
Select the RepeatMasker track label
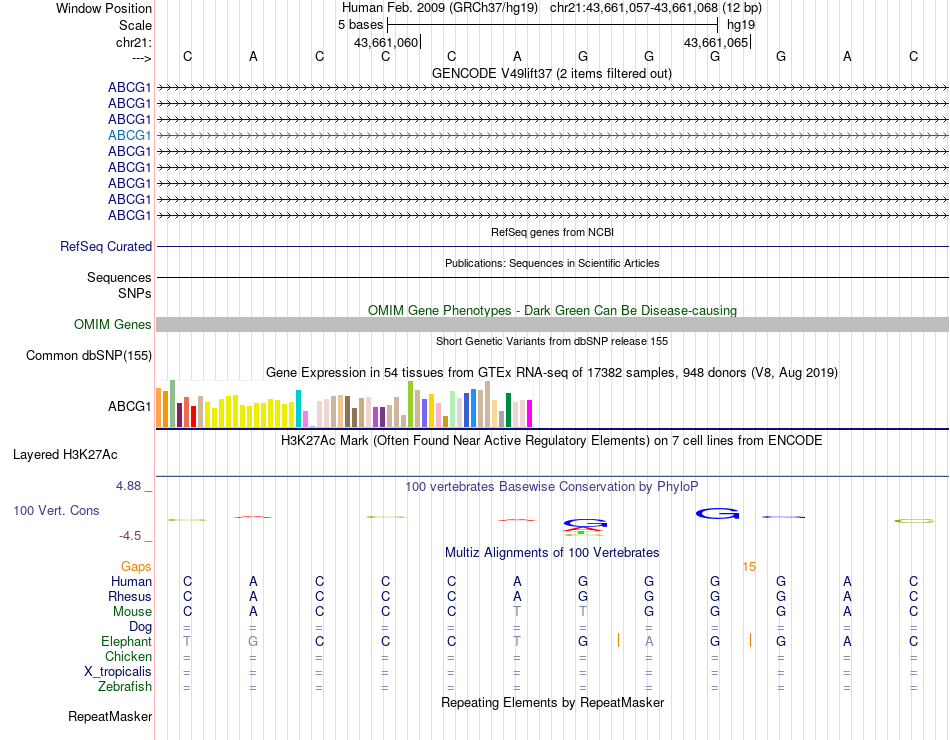[x=110, y=716]
